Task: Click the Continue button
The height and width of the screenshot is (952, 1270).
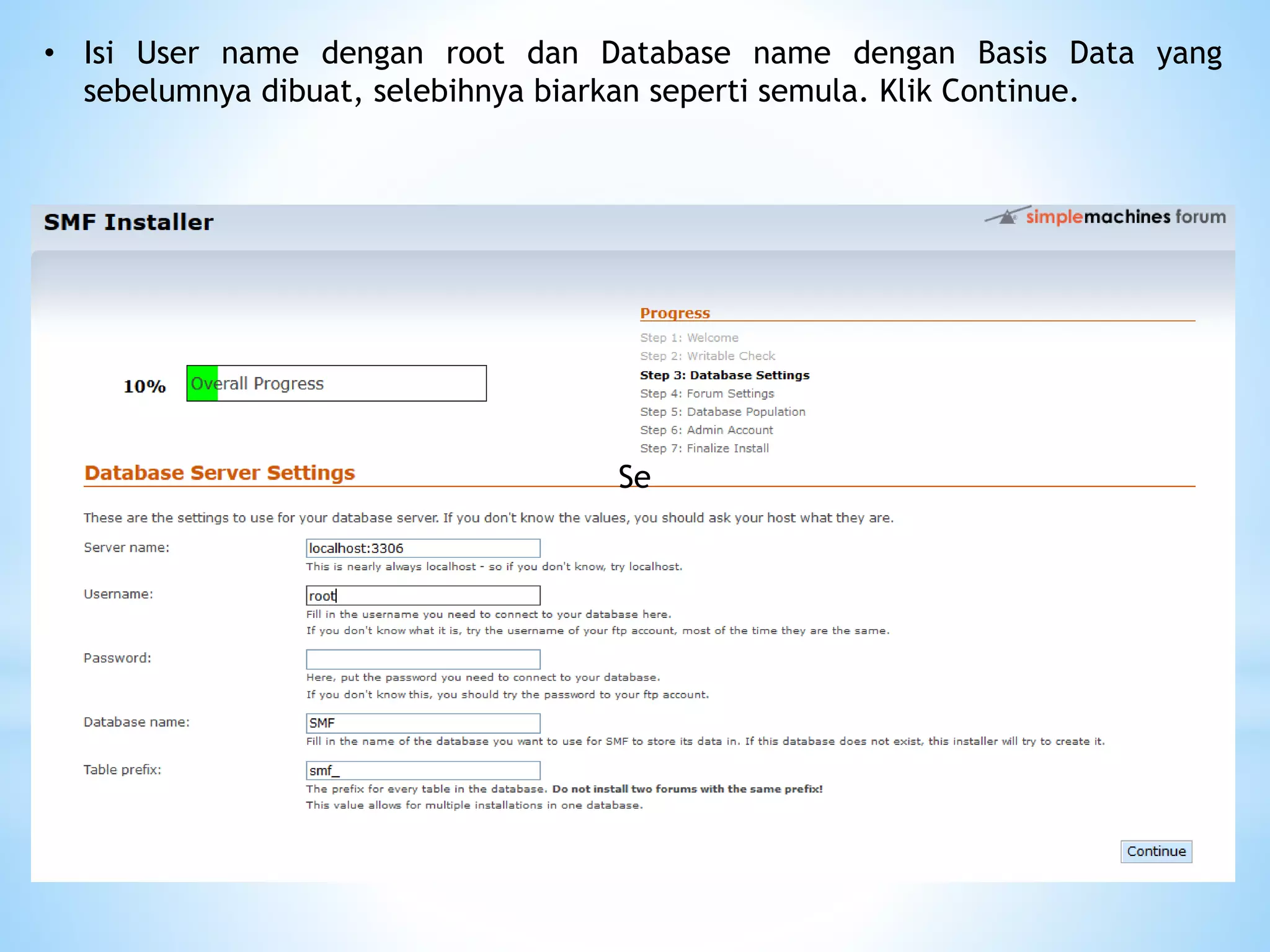Action: tap(1156, 852)
